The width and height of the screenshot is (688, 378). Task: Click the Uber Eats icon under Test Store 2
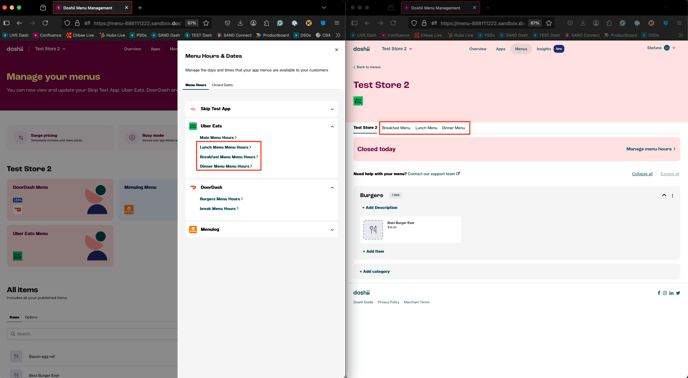pyautogui.click(x=358, y=101)
